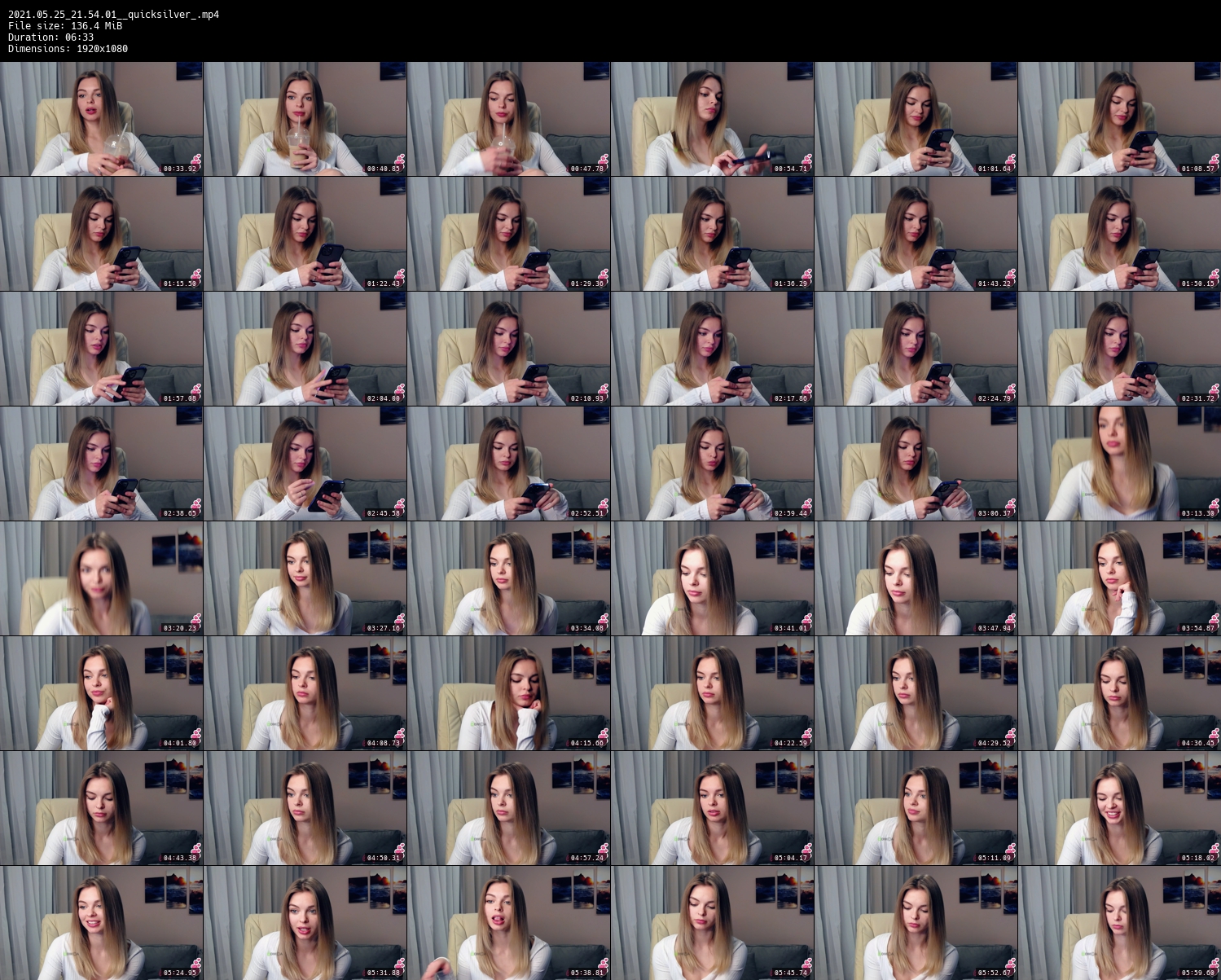Open the thumbnail stamped 02:24.79
1221x980 pixels.
(x=916, y=349)
